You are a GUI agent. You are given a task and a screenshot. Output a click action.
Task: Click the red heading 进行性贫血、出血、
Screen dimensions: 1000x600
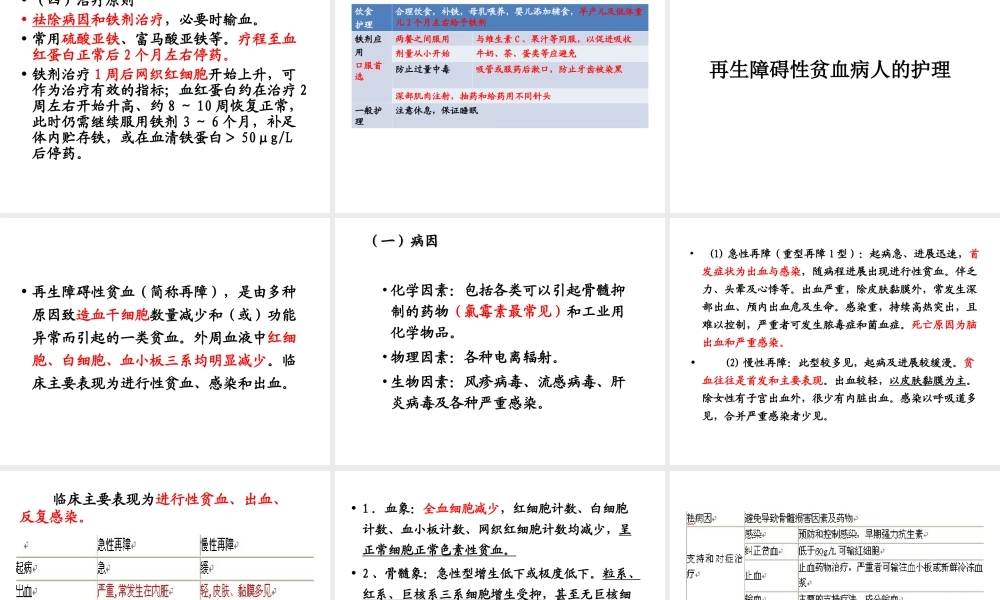pyautogui.click(x=218, y=499)
